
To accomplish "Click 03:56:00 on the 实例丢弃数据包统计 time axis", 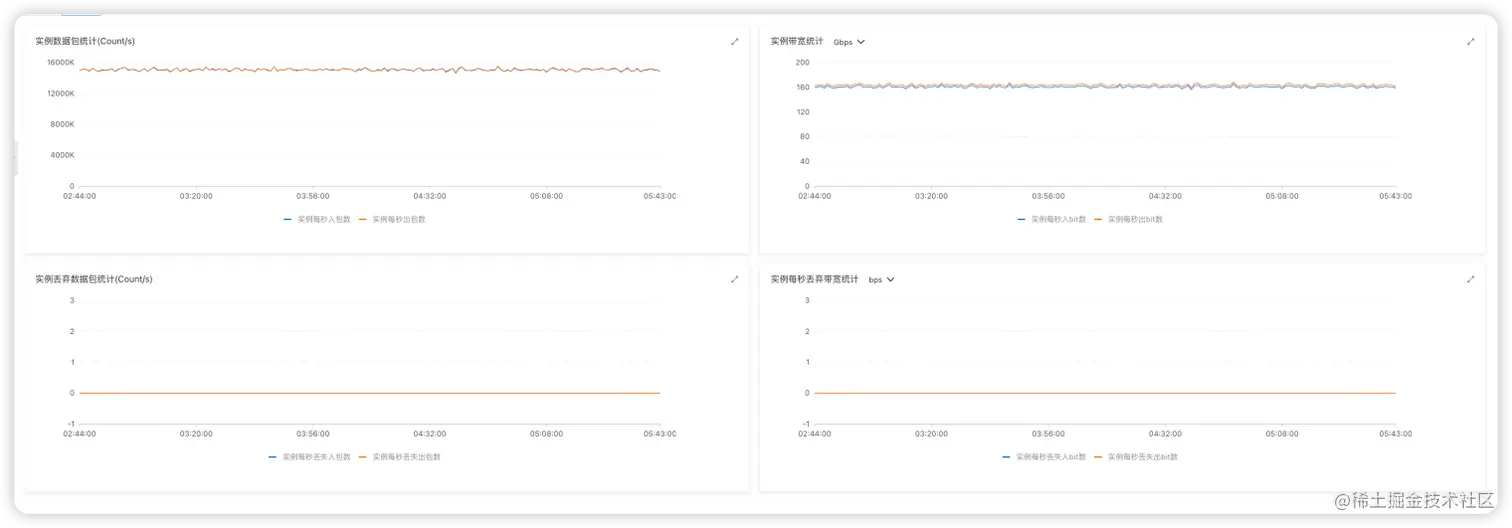I will pyautogui.click(x=313, y=434).
